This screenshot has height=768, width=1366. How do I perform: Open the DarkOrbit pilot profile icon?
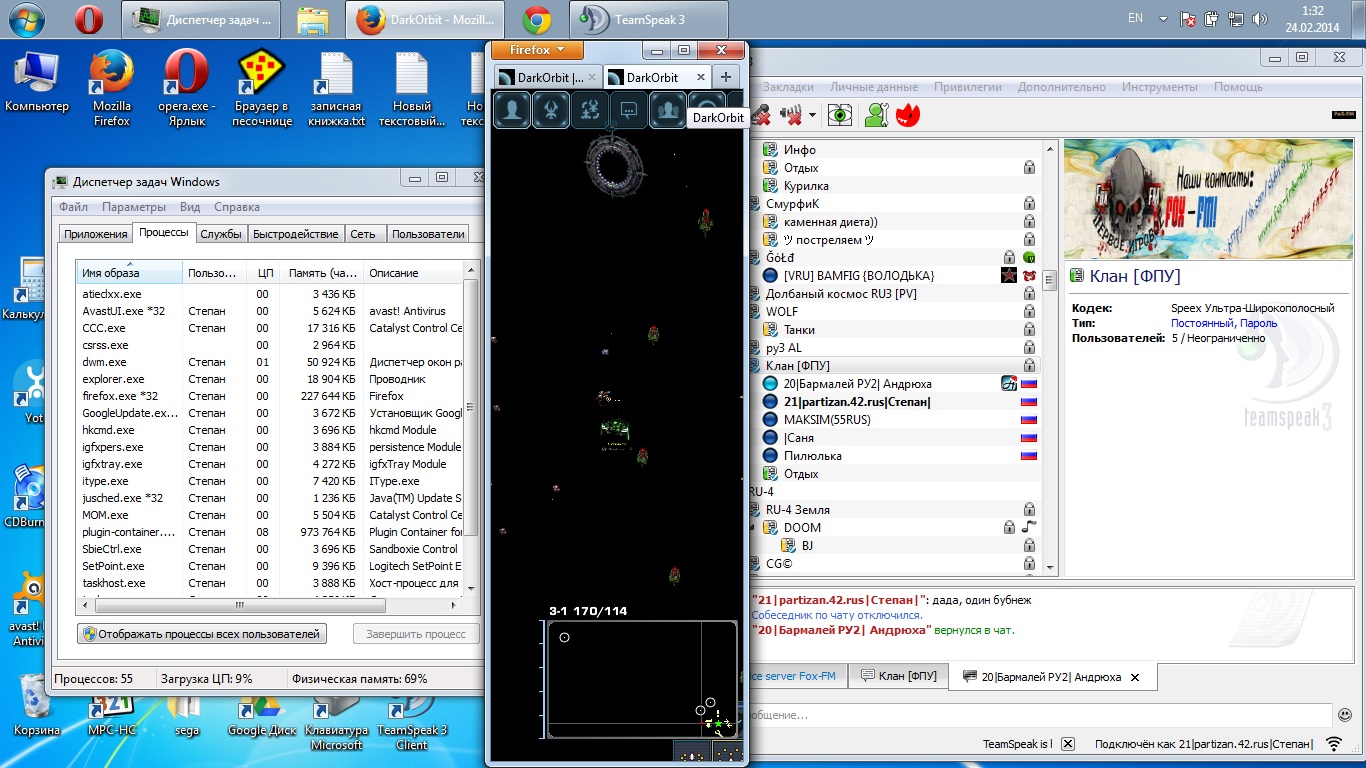click(x=512, y=109)
